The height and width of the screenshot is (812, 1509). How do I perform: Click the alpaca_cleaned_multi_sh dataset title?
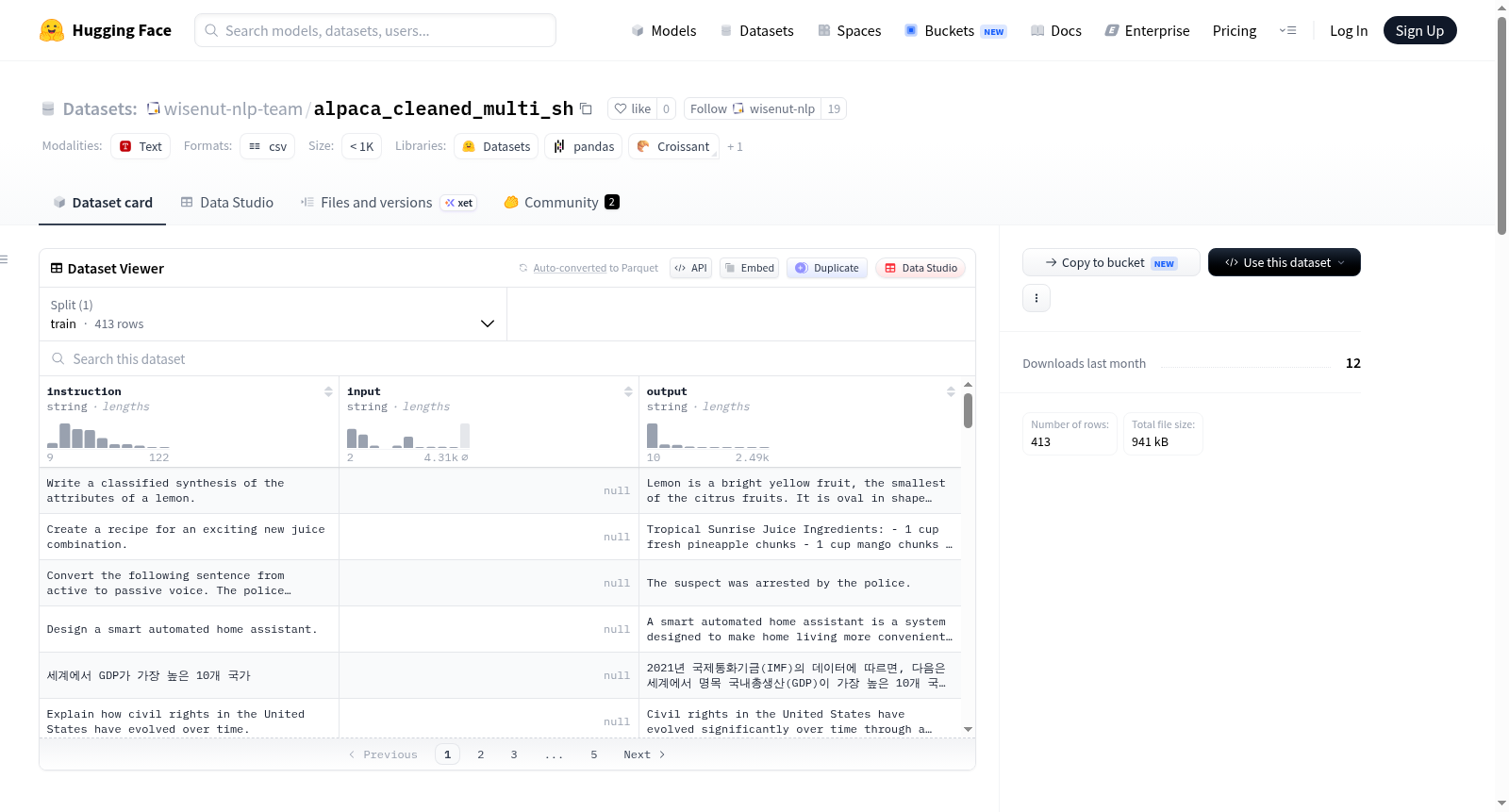443,108
